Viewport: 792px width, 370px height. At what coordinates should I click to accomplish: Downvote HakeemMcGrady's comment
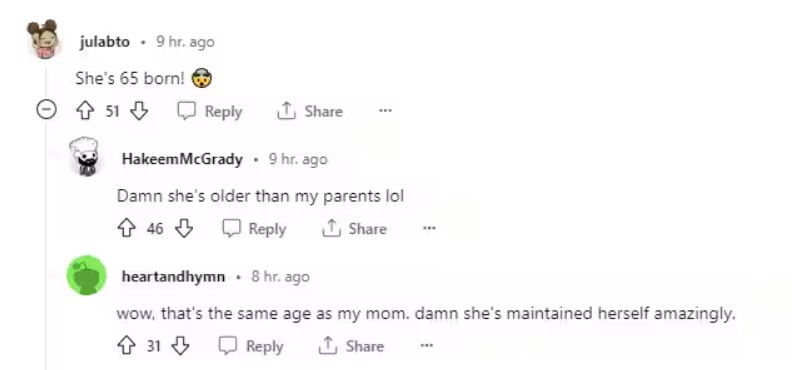tap(184, 229)
